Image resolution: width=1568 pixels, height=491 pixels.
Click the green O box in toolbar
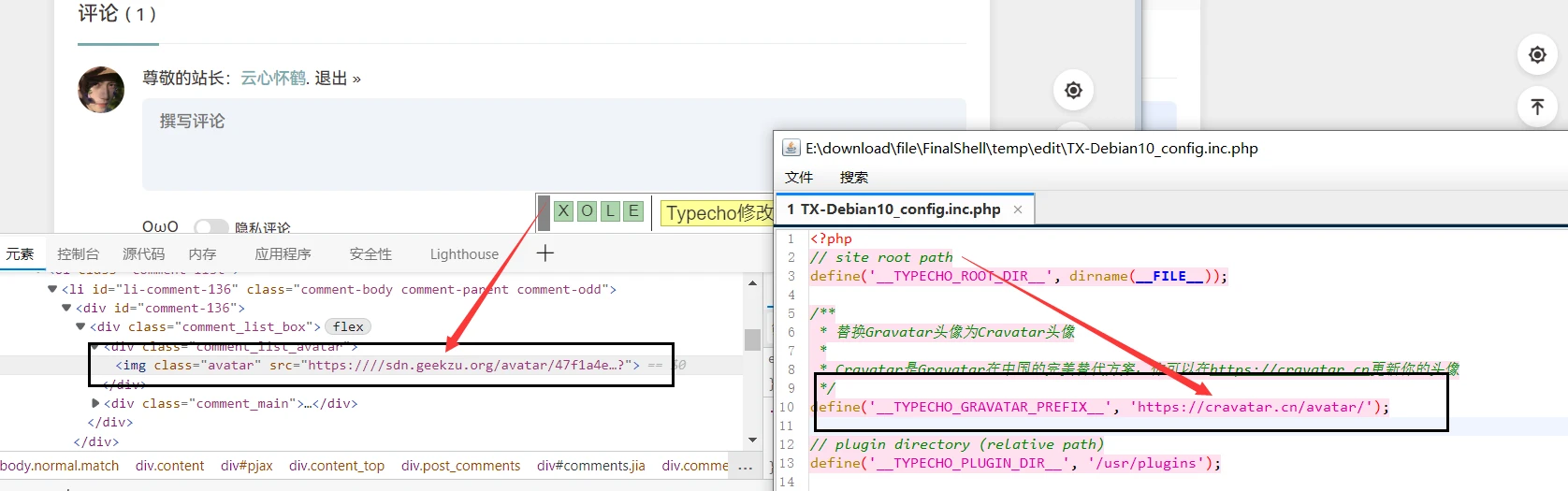point(587,211)
